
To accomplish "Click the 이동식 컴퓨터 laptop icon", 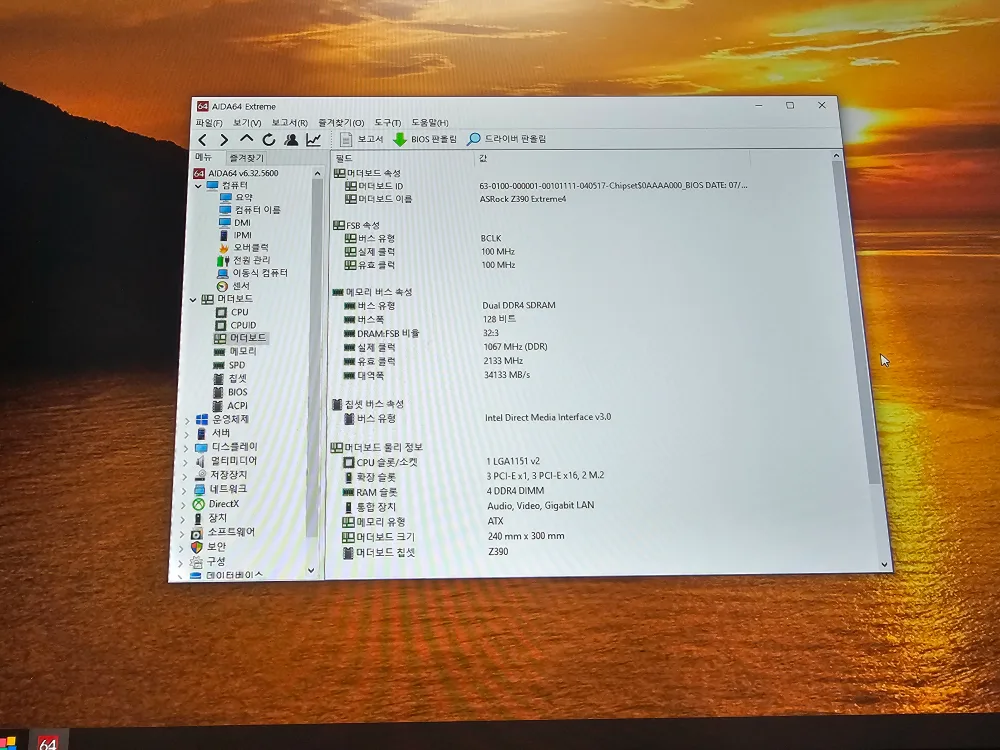I will point(223,273).
